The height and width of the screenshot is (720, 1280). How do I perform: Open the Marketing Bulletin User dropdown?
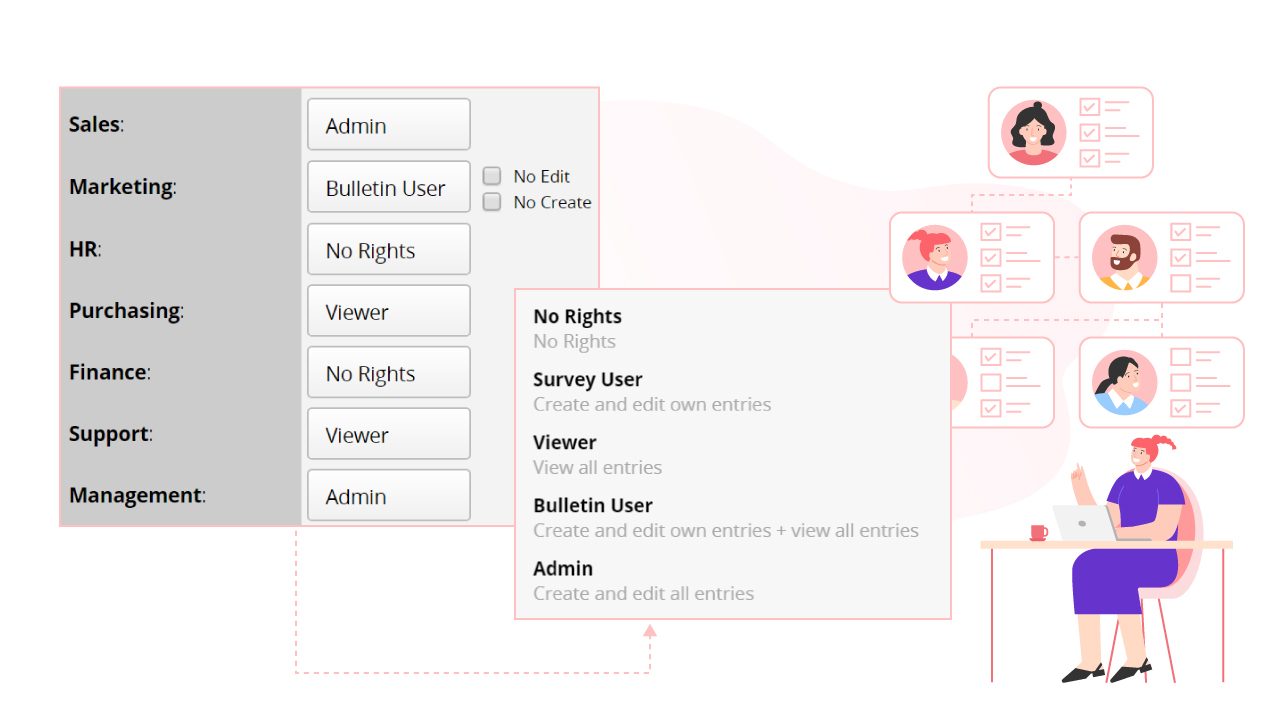pyautogui.click(x=388, y=187)
